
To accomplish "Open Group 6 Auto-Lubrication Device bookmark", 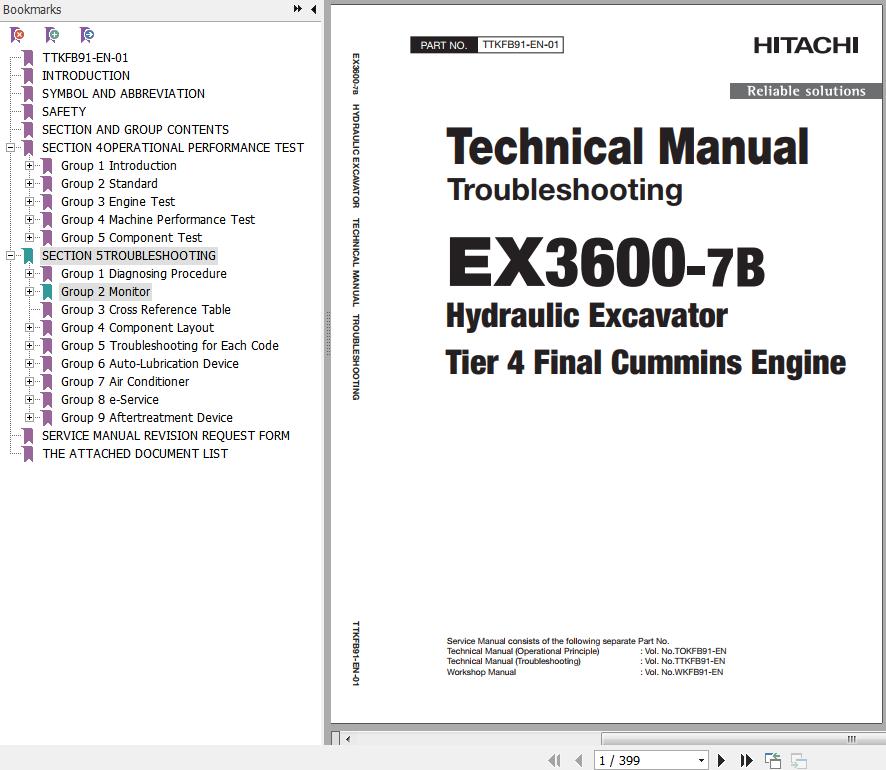I will [x=150, y=363].
